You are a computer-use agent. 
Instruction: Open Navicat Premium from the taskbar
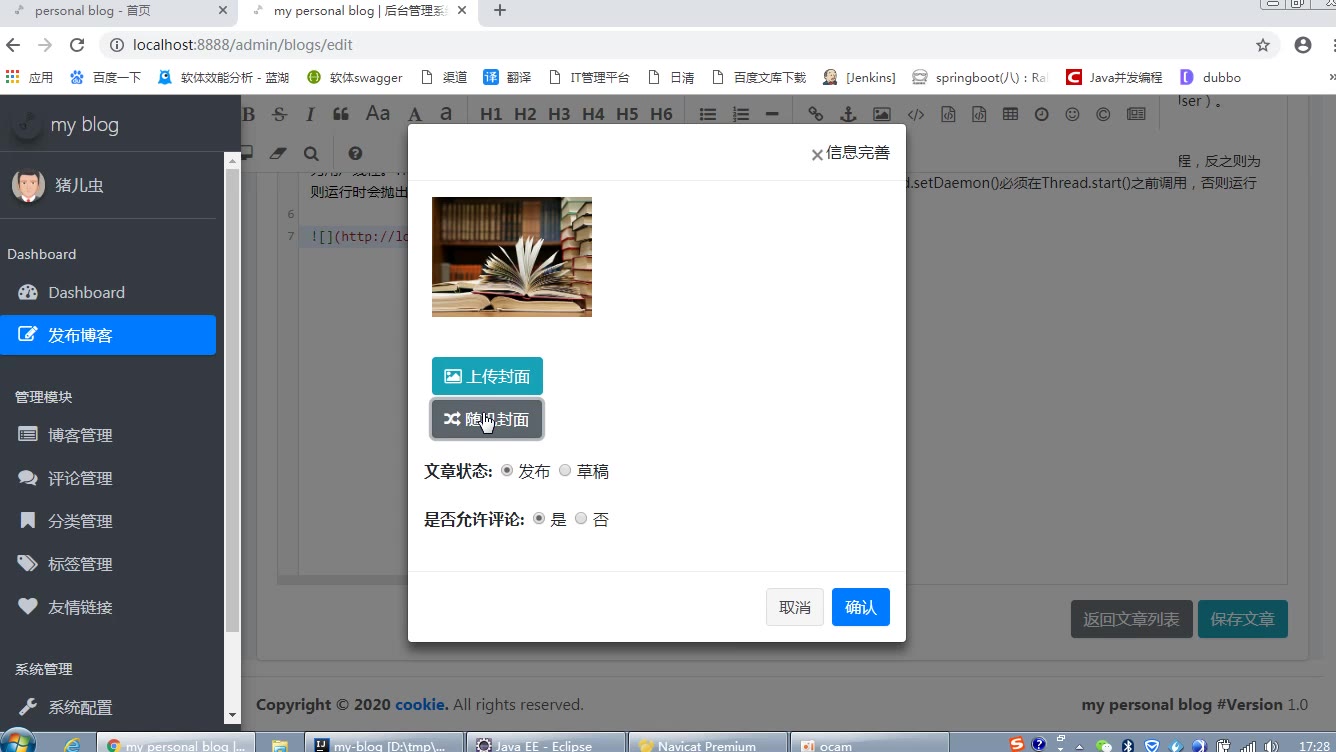pos(706,745)
